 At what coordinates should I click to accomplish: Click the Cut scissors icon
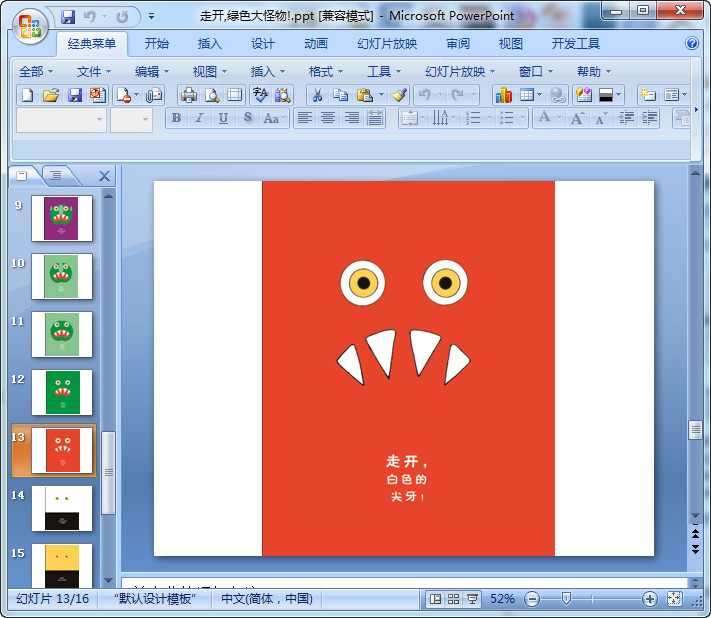[316, 95]
